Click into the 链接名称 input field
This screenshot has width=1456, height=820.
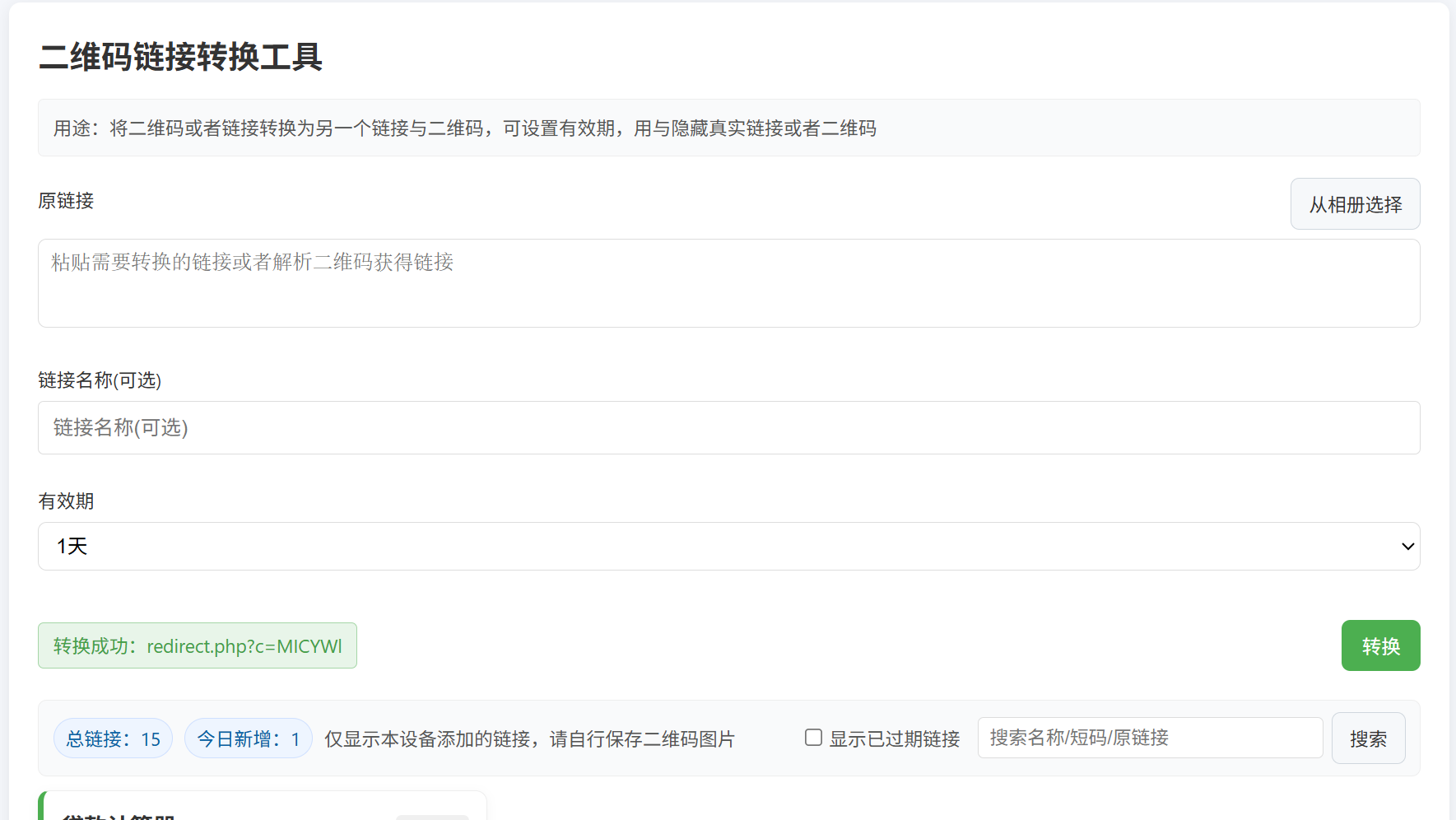point(728,428)
